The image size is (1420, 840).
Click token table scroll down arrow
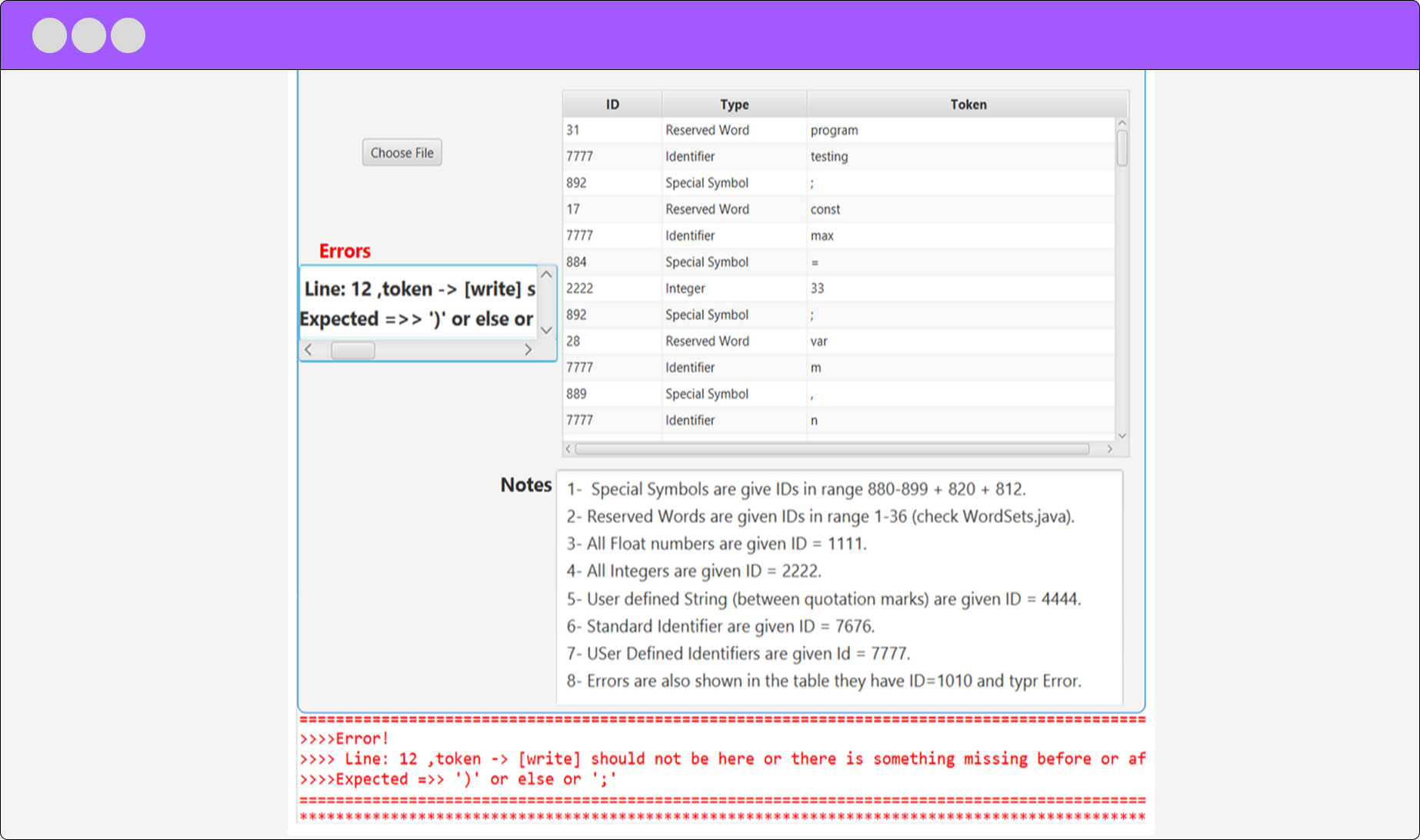pos(1122,435)
